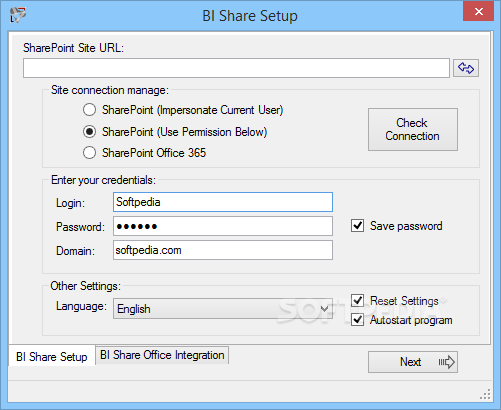Choose SharePoint Office 365 radio button
Viewport: 501px width, 410px height.
coord(89,153)
